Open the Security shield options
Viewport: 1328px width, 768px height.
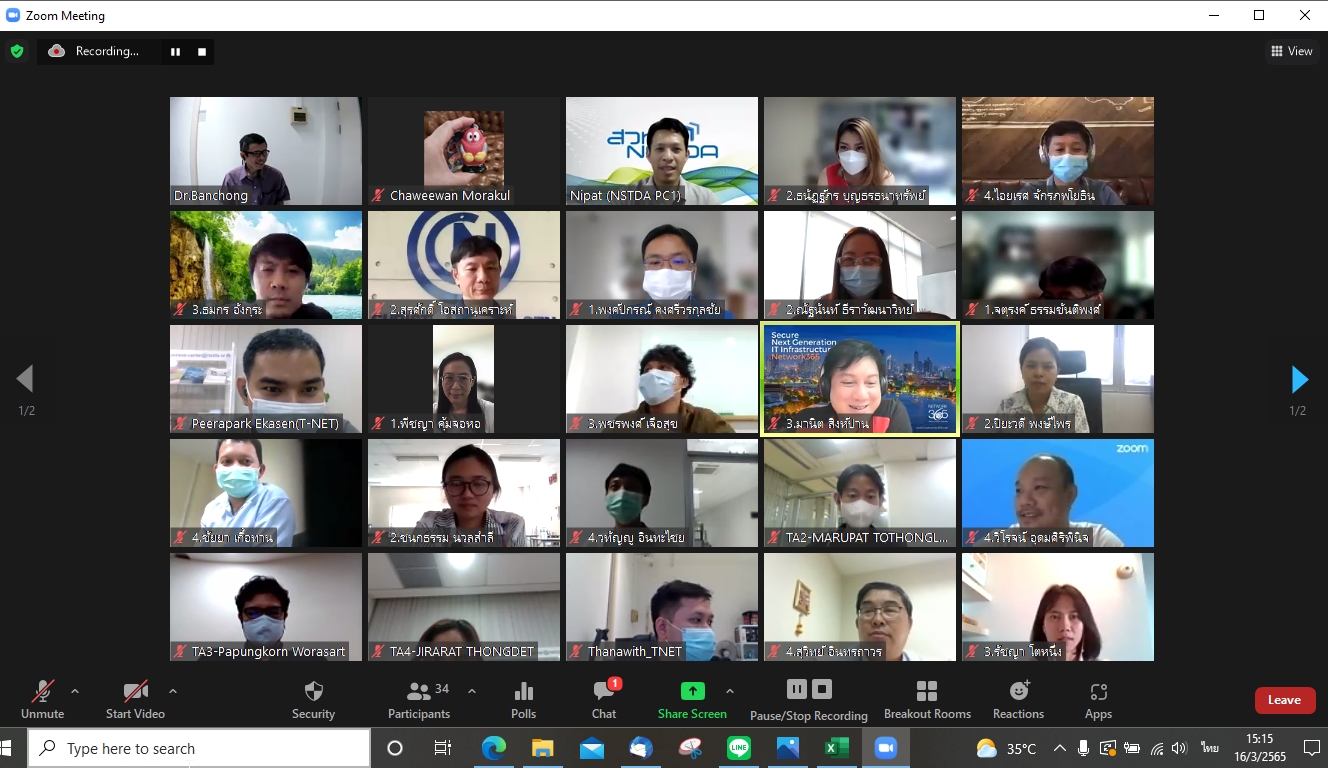[313, 699]
